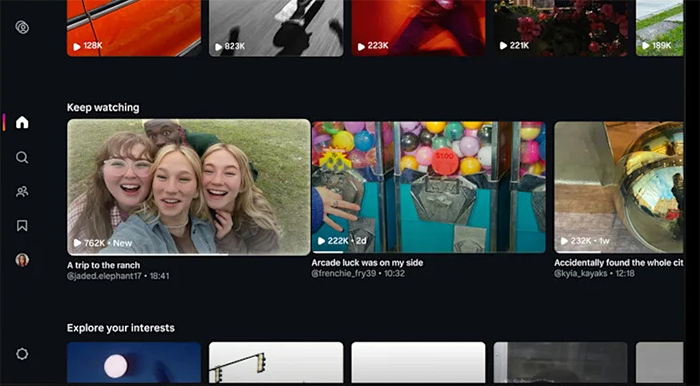Play the video with 223K views
700x386 pixels.
(418, 28)
